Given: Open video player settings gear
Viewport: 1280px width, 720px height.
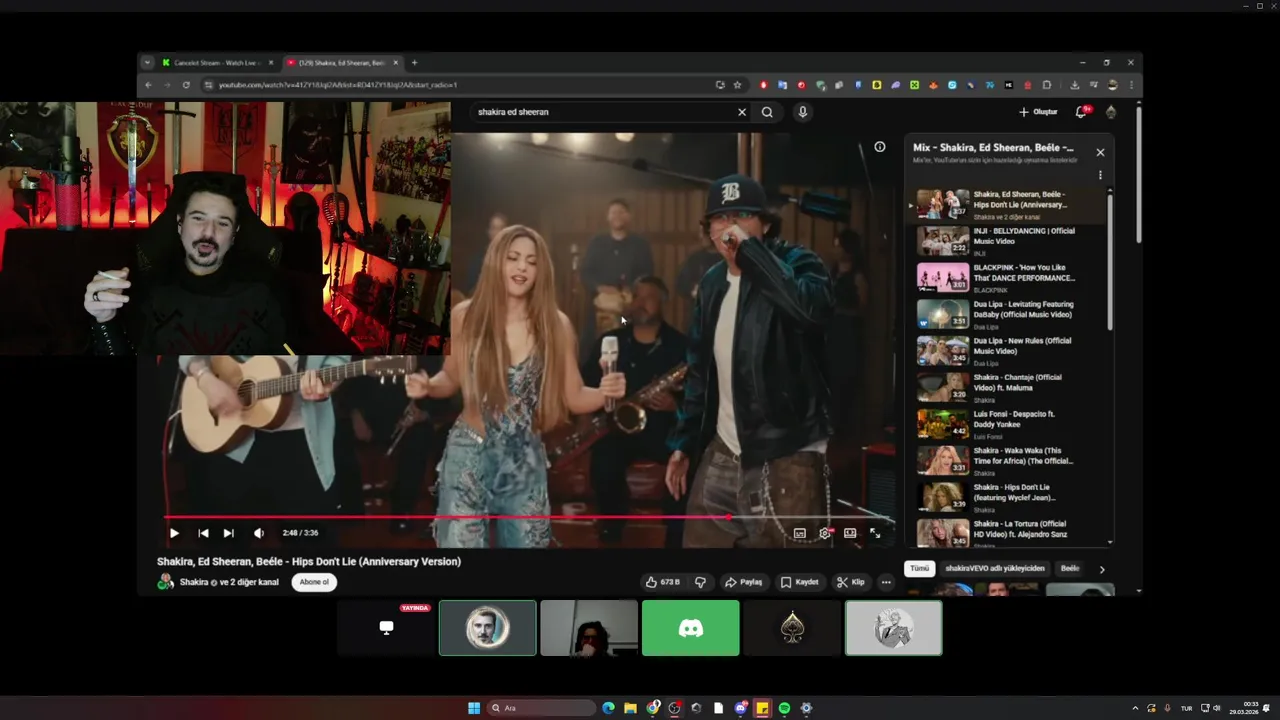Looking at the screenshot, I should pos(825,533).
